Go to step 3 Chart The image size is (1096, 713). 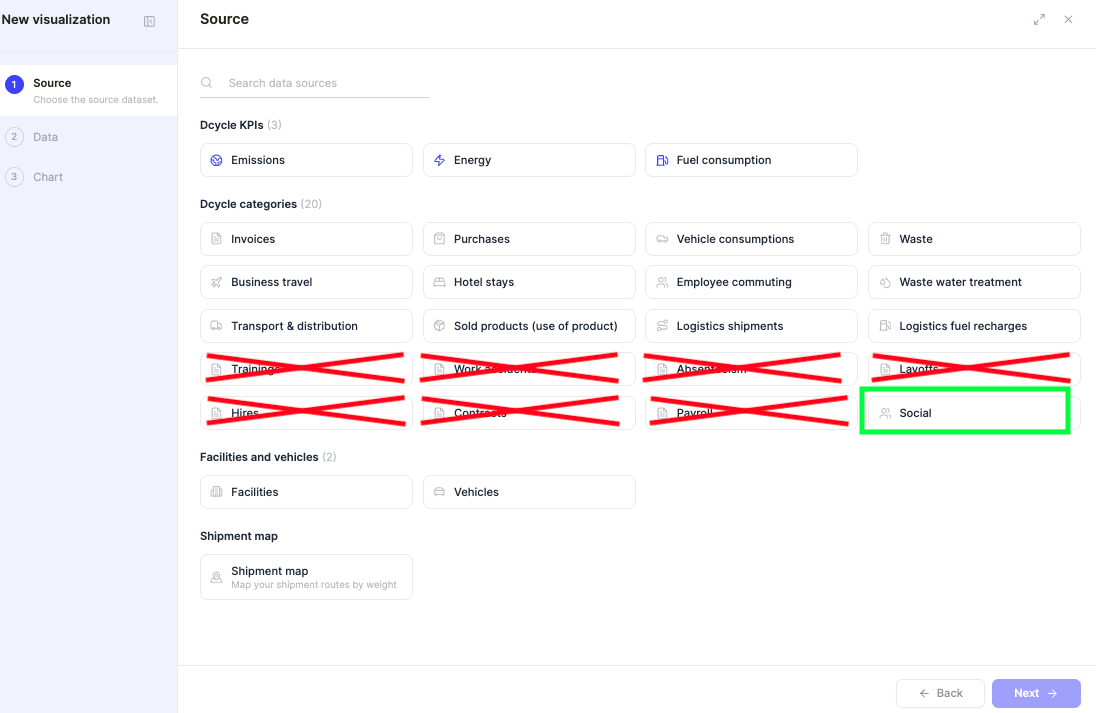34,177
